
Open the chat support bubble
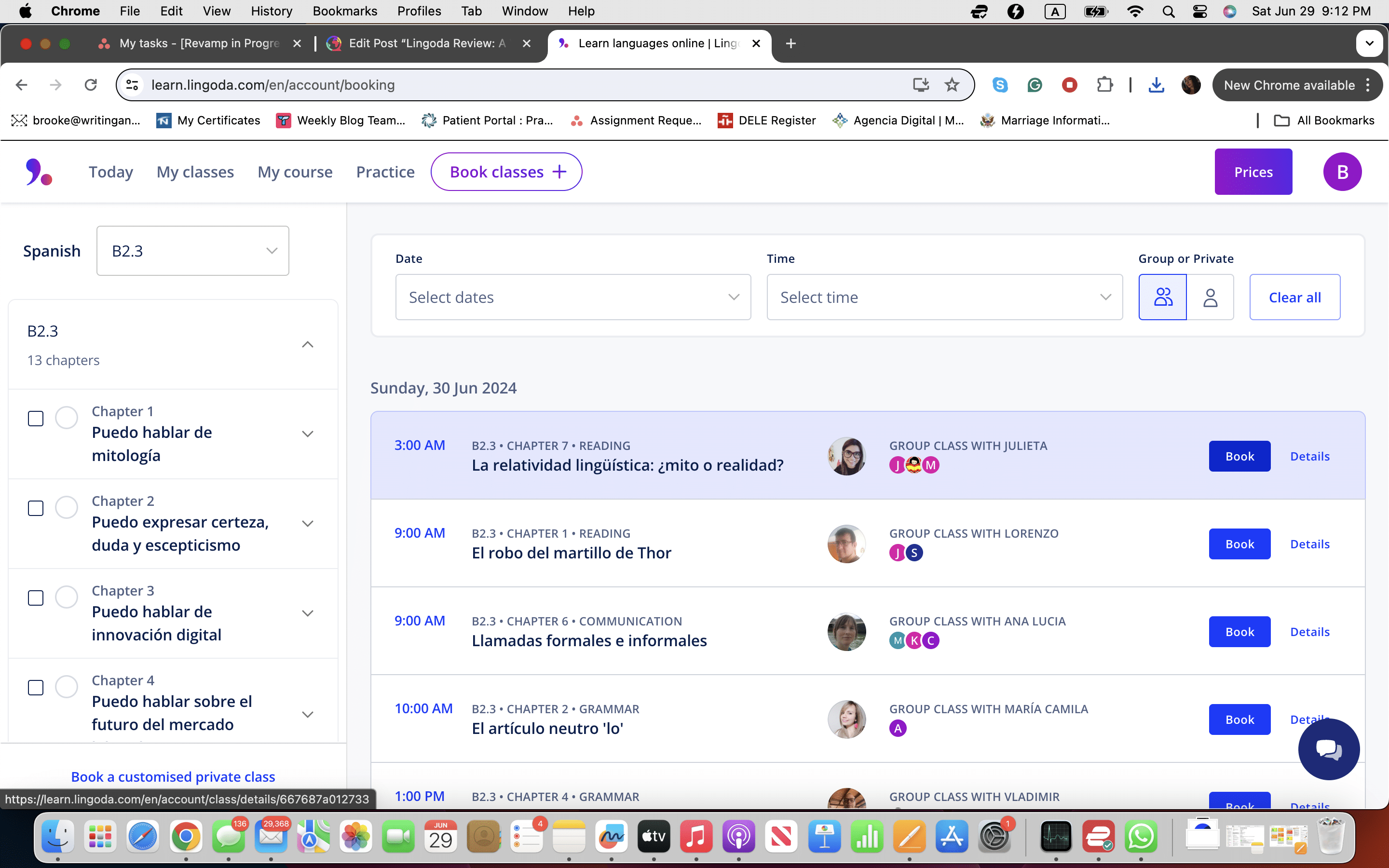[x=1328, y=749]
